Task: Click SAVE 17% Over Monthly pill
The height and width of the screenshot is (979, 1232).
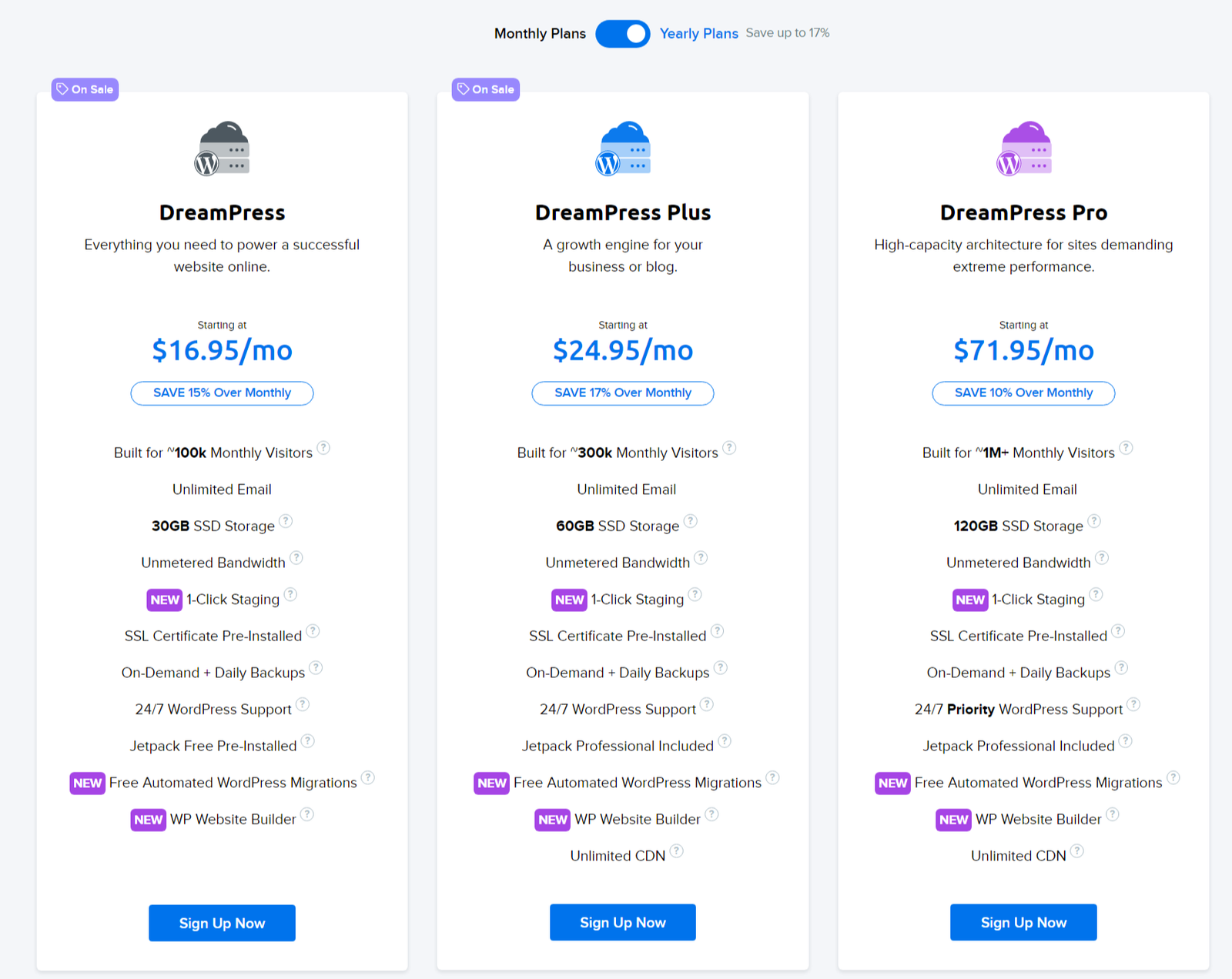Action: (x=622, y=393)
